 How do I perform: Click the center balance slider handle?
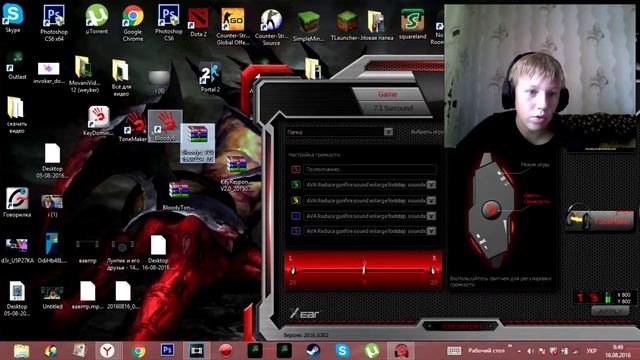[x=364, y=269]
